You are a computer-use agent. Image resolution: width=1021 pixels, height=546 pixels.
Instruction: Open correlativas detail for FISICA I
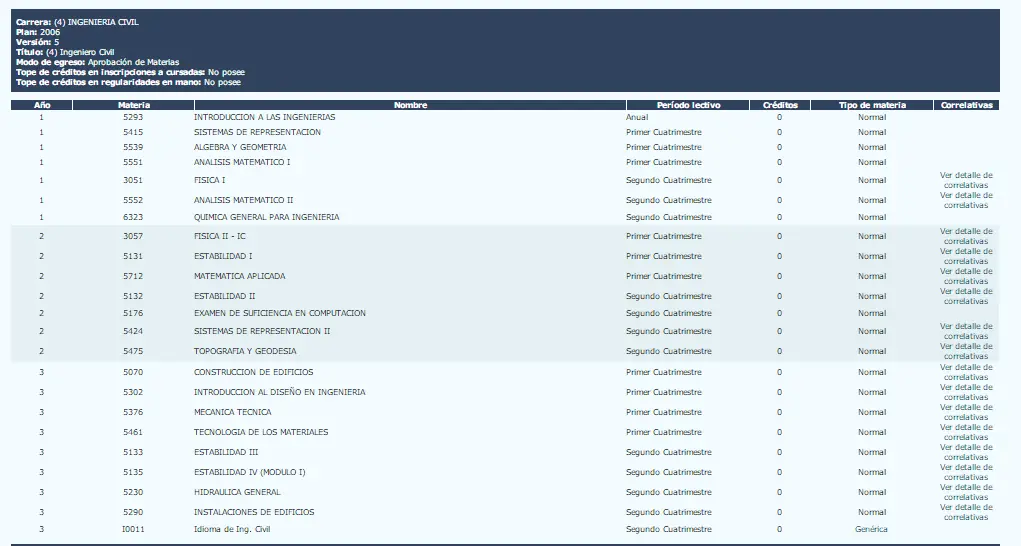pos(966,180)
